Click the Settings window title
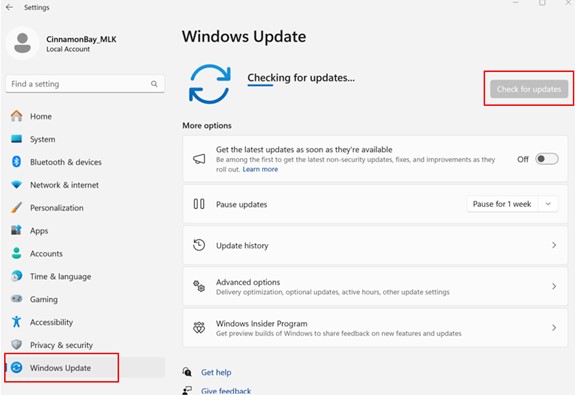This screenshot has height=395, width=575. tap(37, 7)
